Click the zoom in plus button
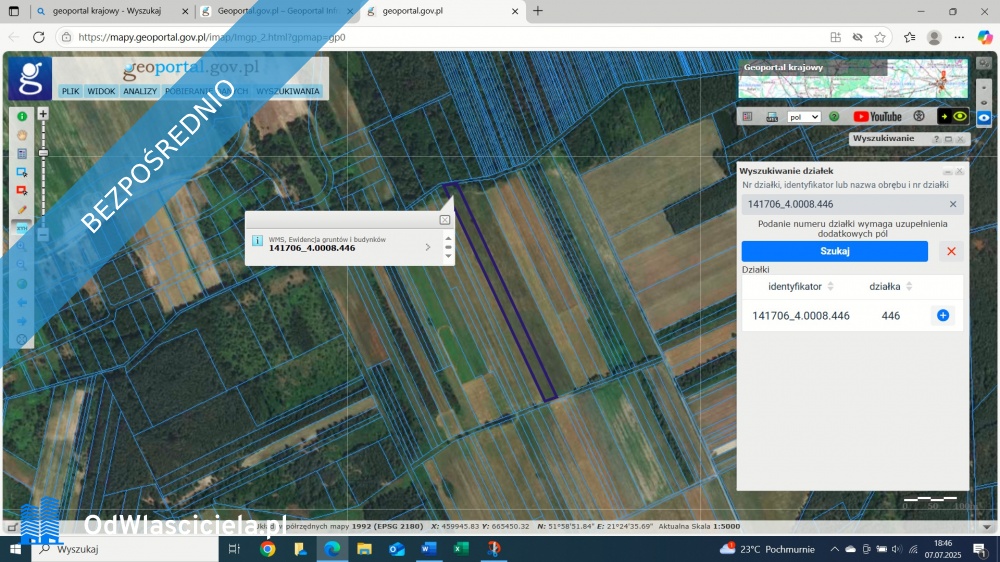1000x562 pixels. click(x=43, y=114)
